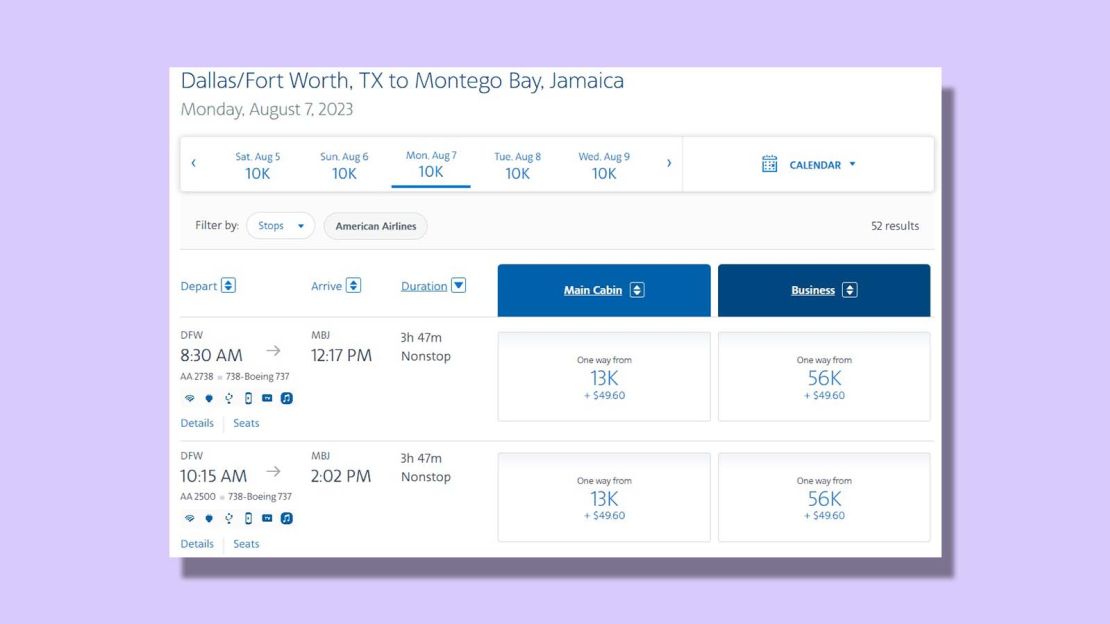This screenshot has height=624, width=1110.
Task: Choose 56K Business fare for 10:15 AM flight
Action: [x=824, y=497]
